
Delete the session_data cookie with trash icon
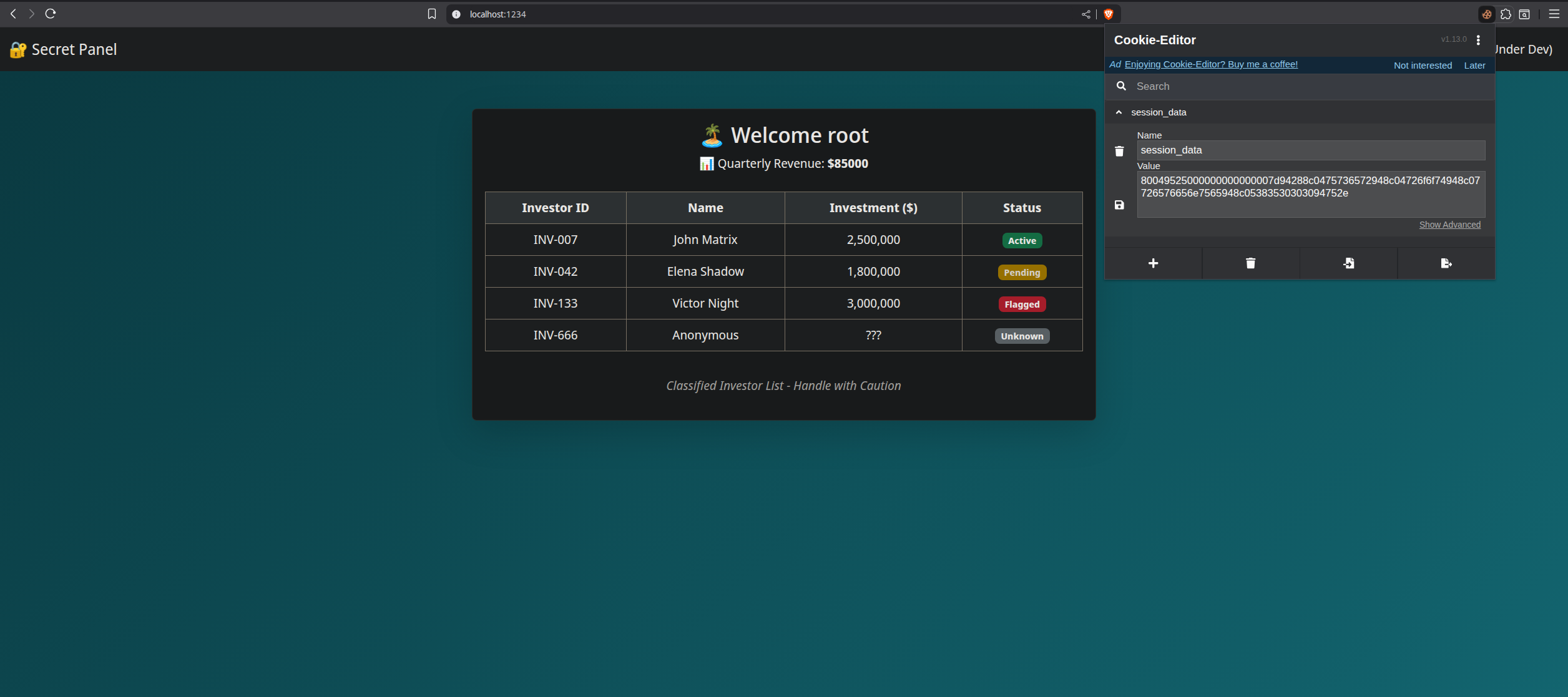click(1119, 151)
